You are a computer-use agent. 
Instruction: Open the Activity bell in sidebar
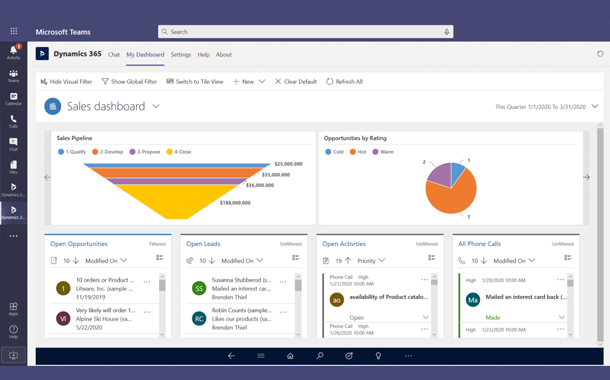[14, 52]
